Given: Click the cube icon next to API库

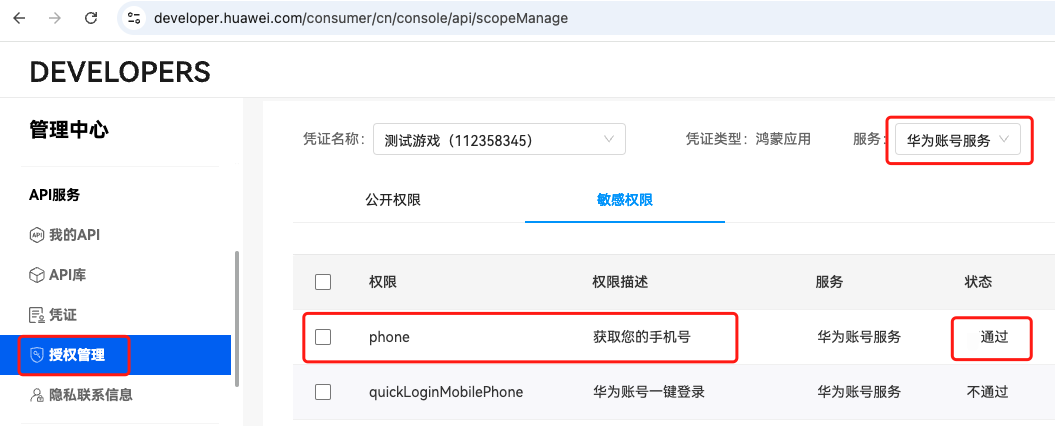Looking at the screenshot, I should pyautogui.click(x=36, y=275).
